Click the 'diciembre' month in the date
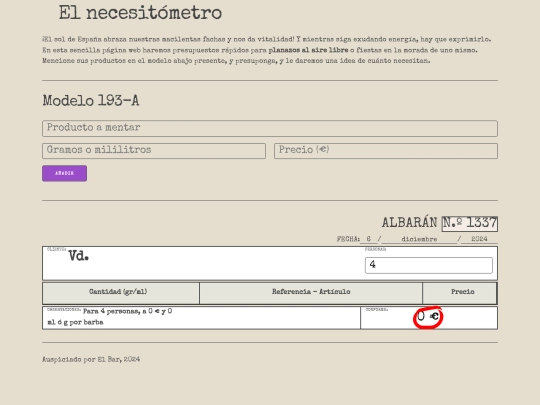The image size is (540, 405). pyautogui.click(x=419, y=239)
